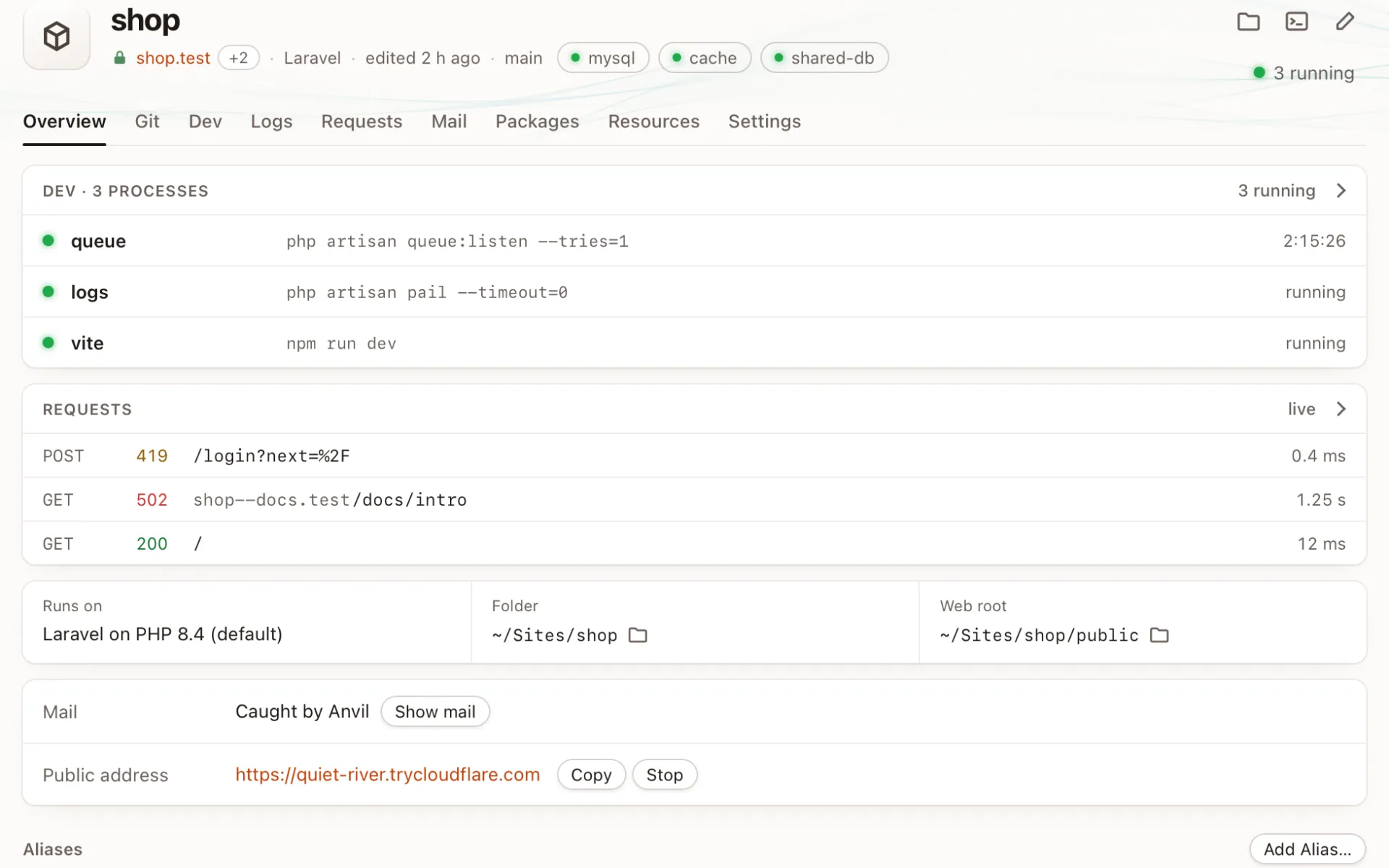1389x868 pixels.
Task: Expand Requests live chevron
Action: (1341, 409)
